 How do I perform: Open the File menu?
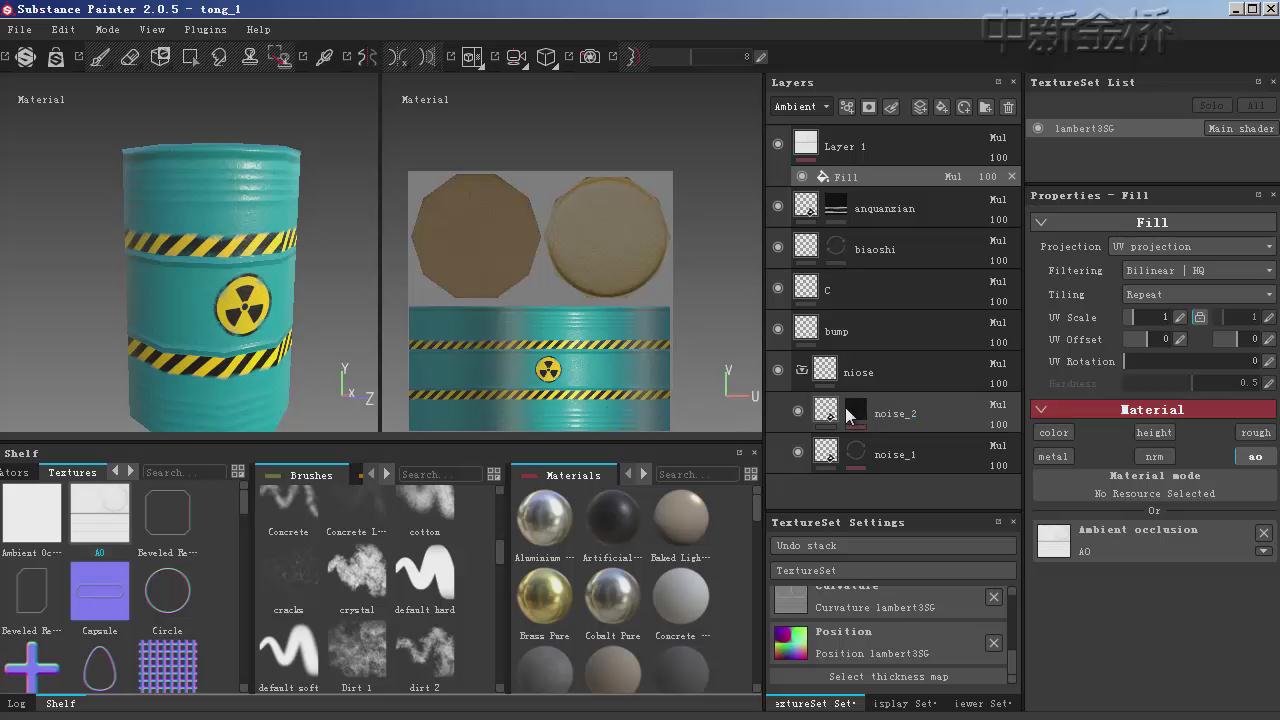pyautogui.click(x=19, y=30)
